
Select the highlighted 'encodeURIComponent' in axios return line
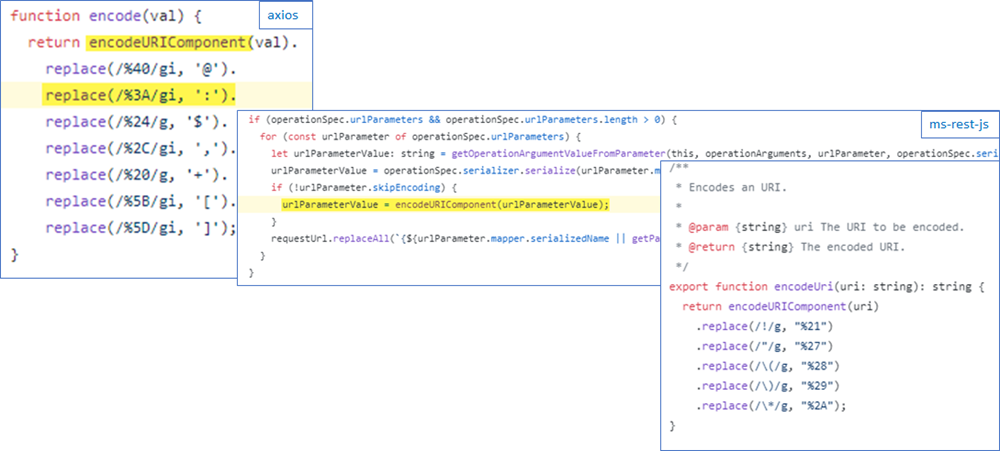[166, 43]
